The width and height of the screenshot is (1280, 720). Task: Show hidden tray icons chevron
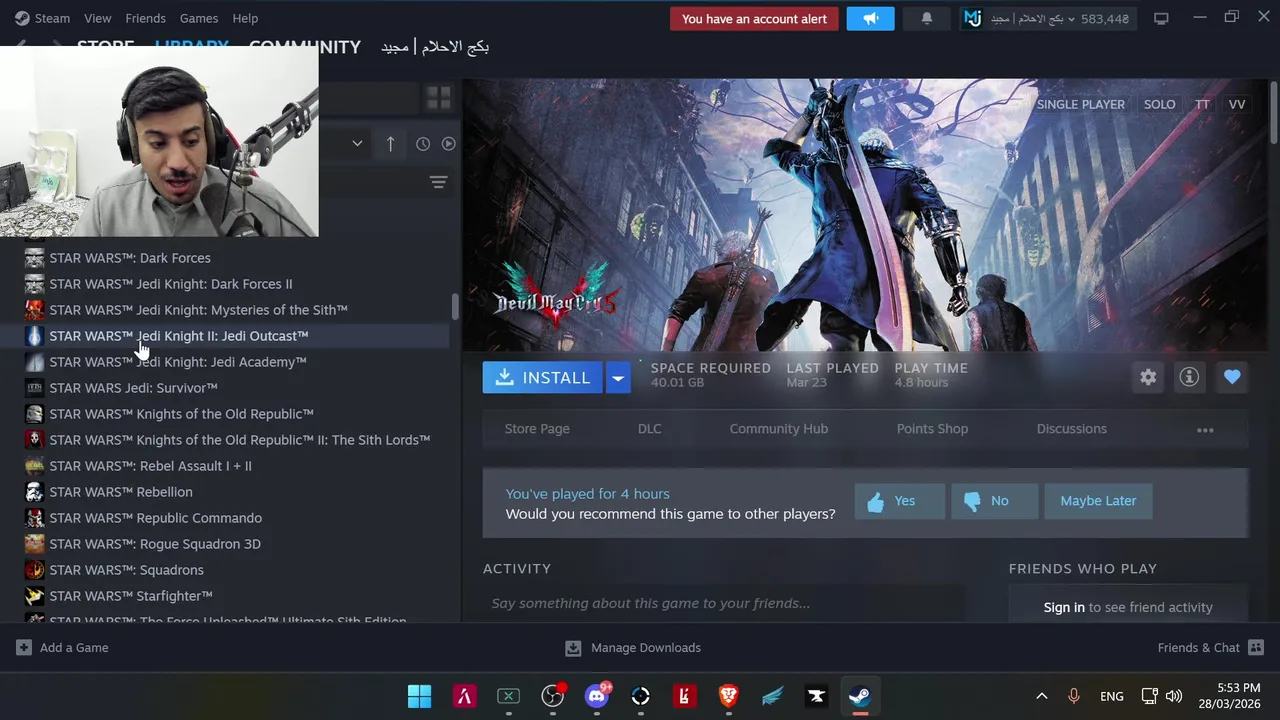1041,696
